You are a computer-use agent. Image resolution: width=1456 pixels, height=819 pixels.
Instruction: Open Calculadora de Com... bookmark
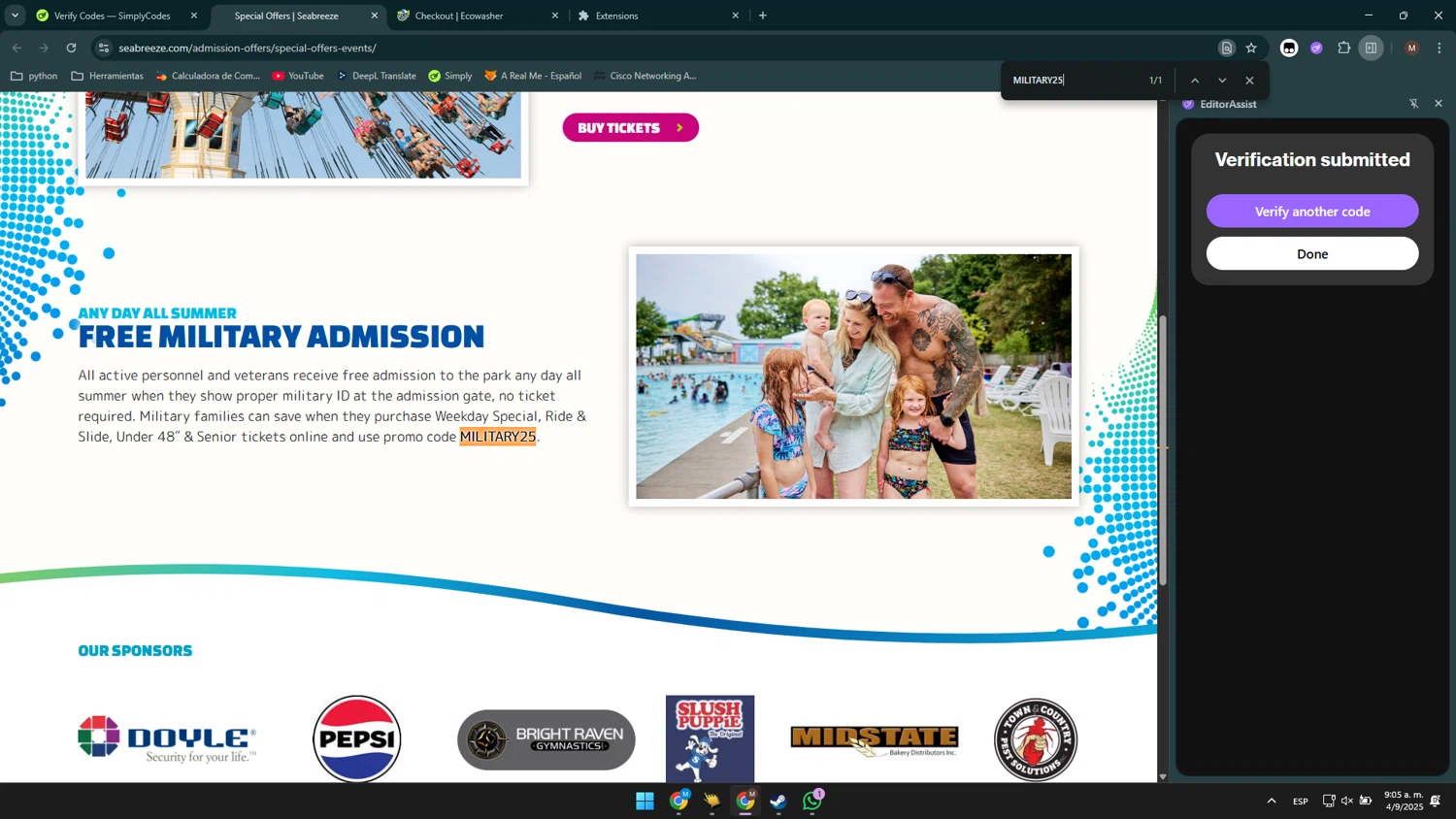point(208,76)
